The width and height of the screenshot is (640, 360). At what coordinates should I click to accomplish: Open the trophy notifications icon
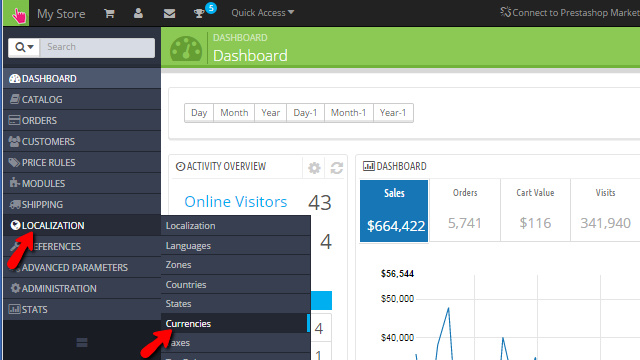199,13
